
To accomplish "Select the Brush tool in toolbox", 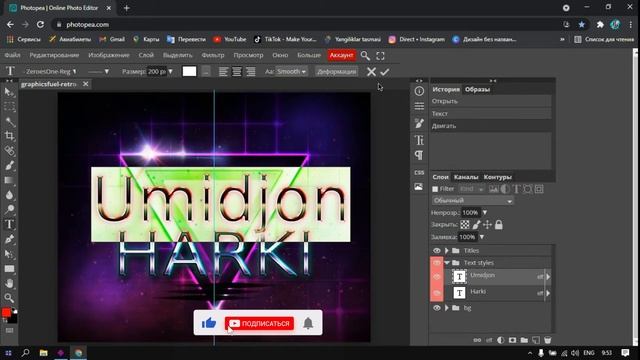I will coord(9,165).
